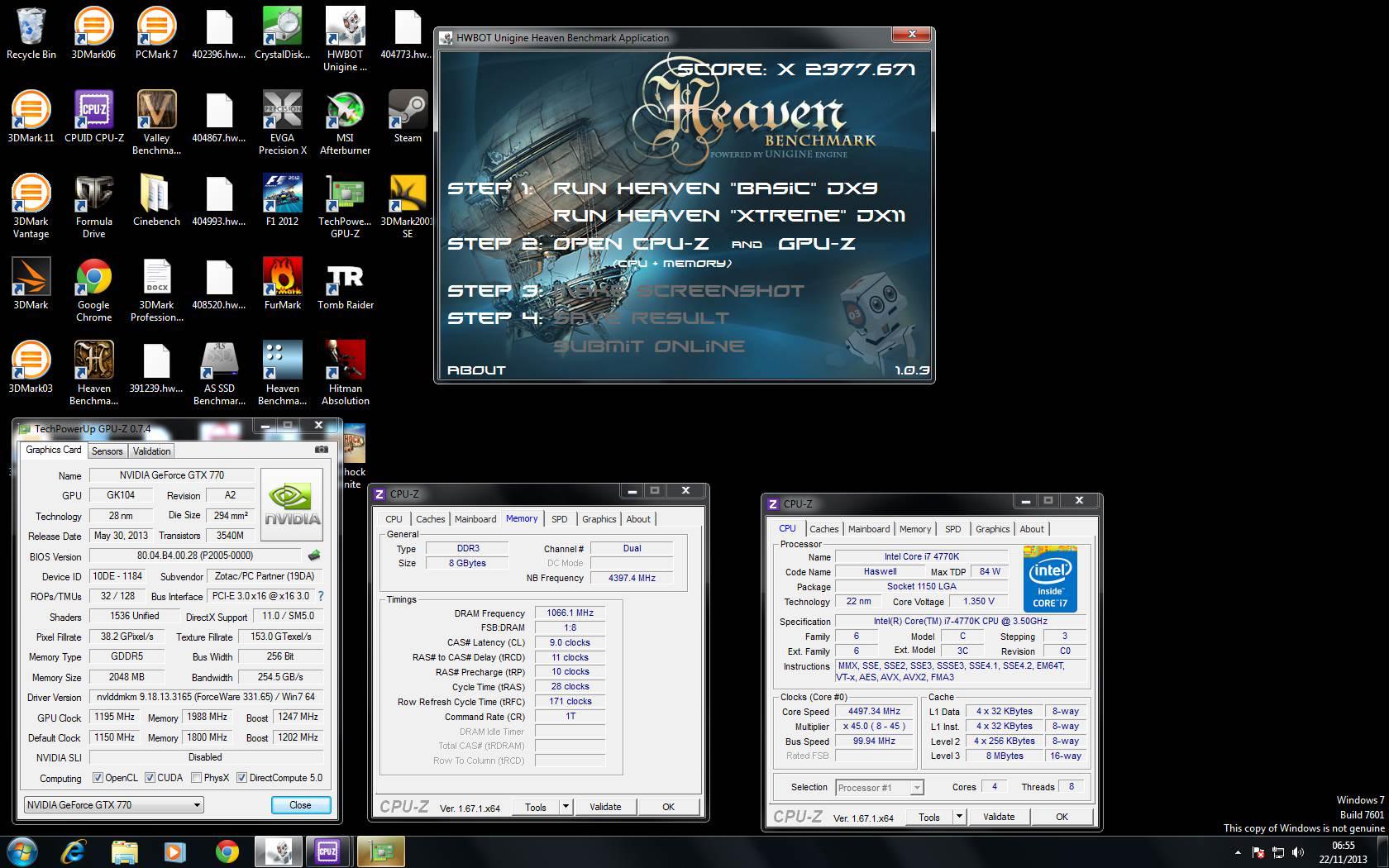Viewport: 1389px width, 868px height.
Task: Select the EVGA Precision X shortcut
Action: coord(282,123)
